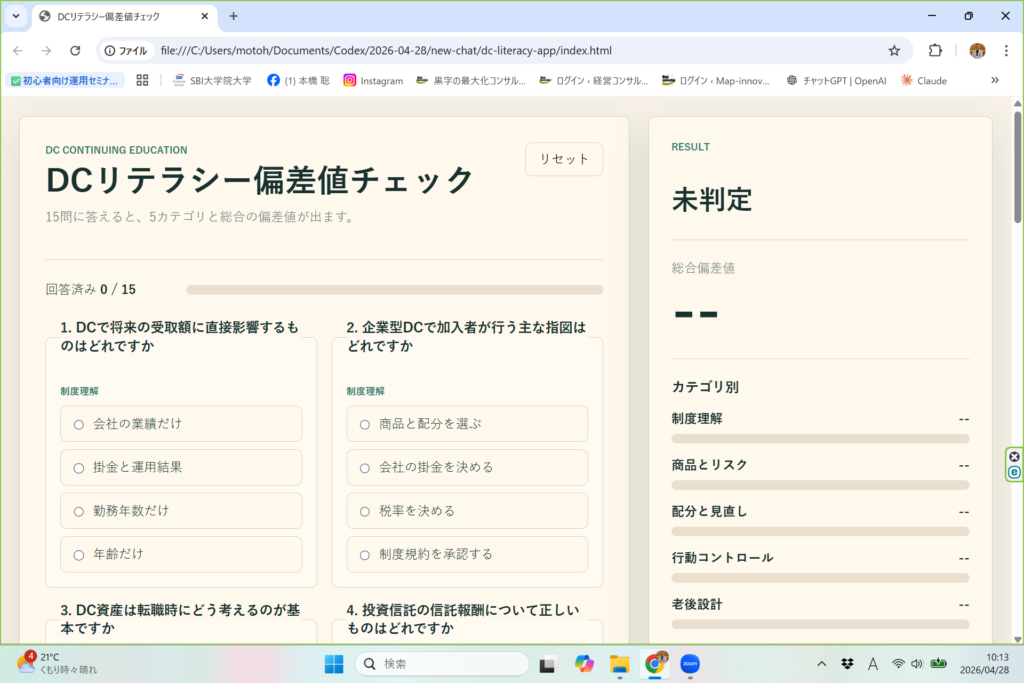The height and width of the screenshot is (683, 1024).
Task: Select the answer 掛金と運用結果
Action: point(181,467)
